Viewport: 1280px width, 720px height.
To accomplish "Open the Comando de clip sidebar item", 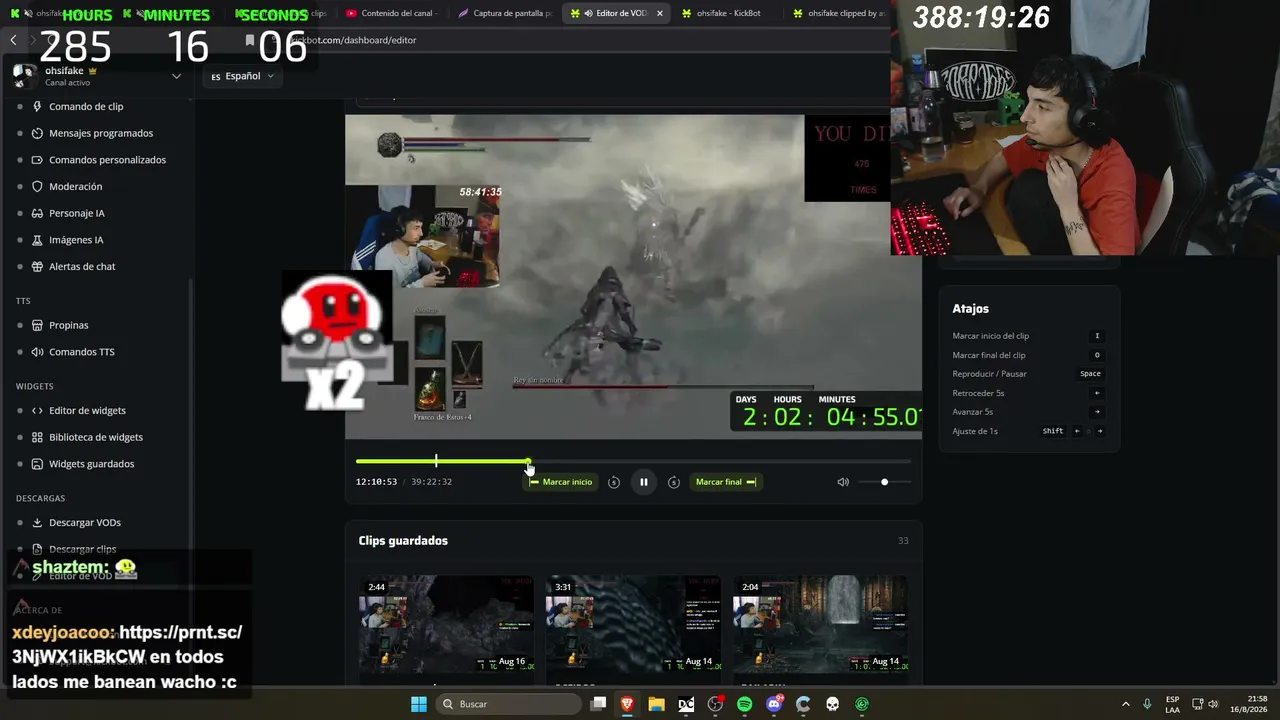I will [x=86, y=106].
